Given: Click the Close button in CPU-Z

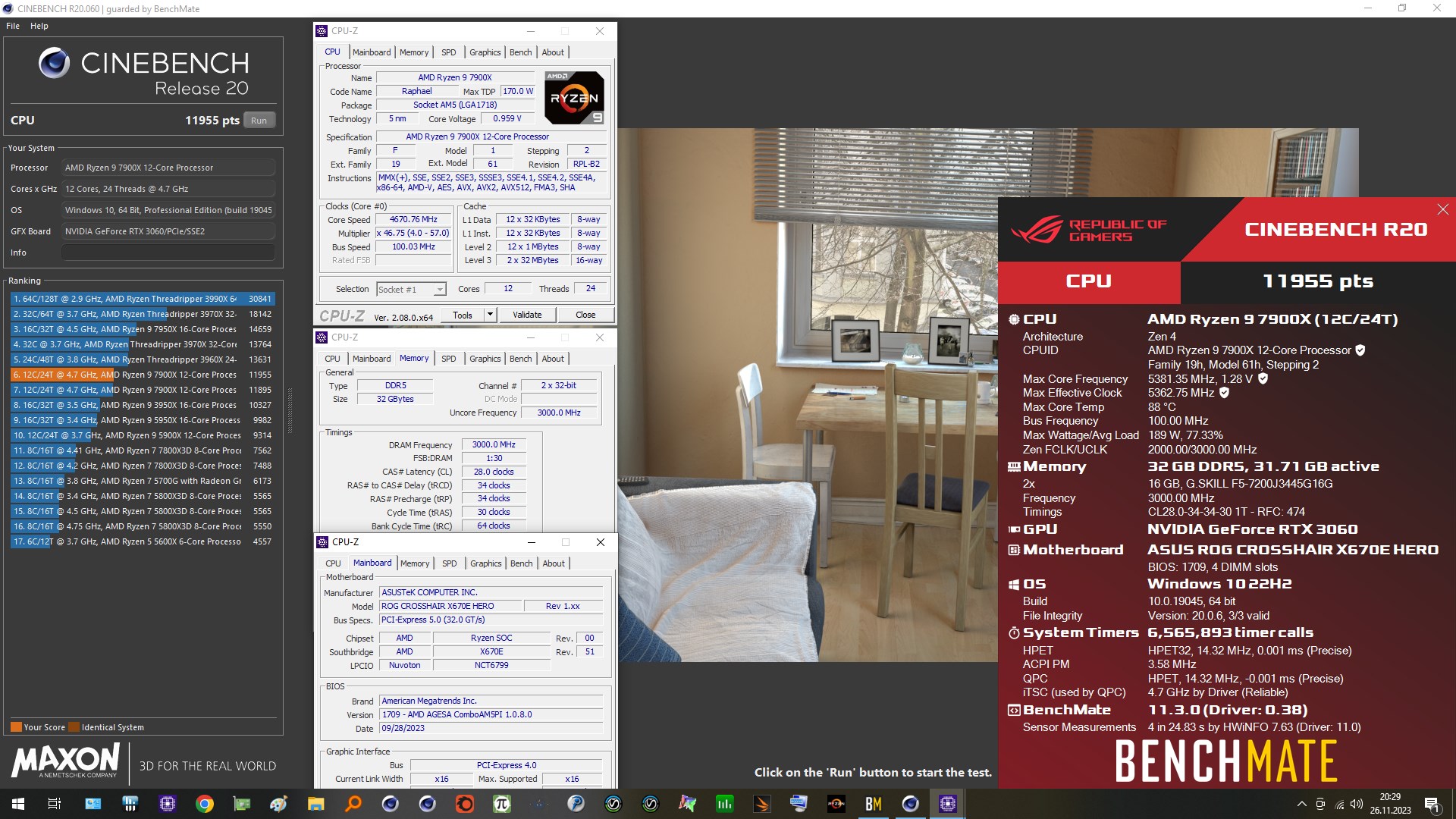Looking at the screenshot, I should (x=585, y=315).
